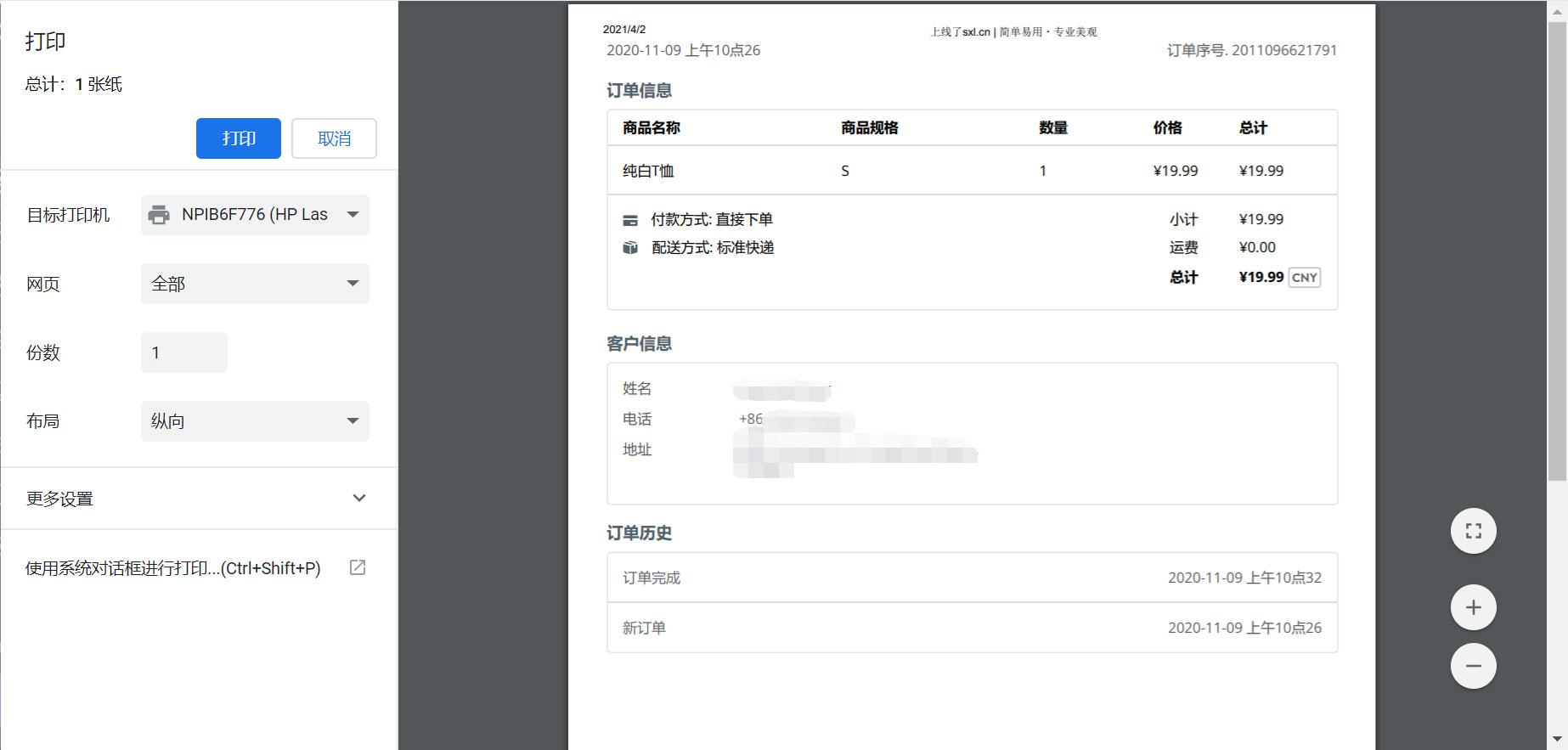Click the 订单历史 section heading
The image size is (1568, 750).
point(640,533)
